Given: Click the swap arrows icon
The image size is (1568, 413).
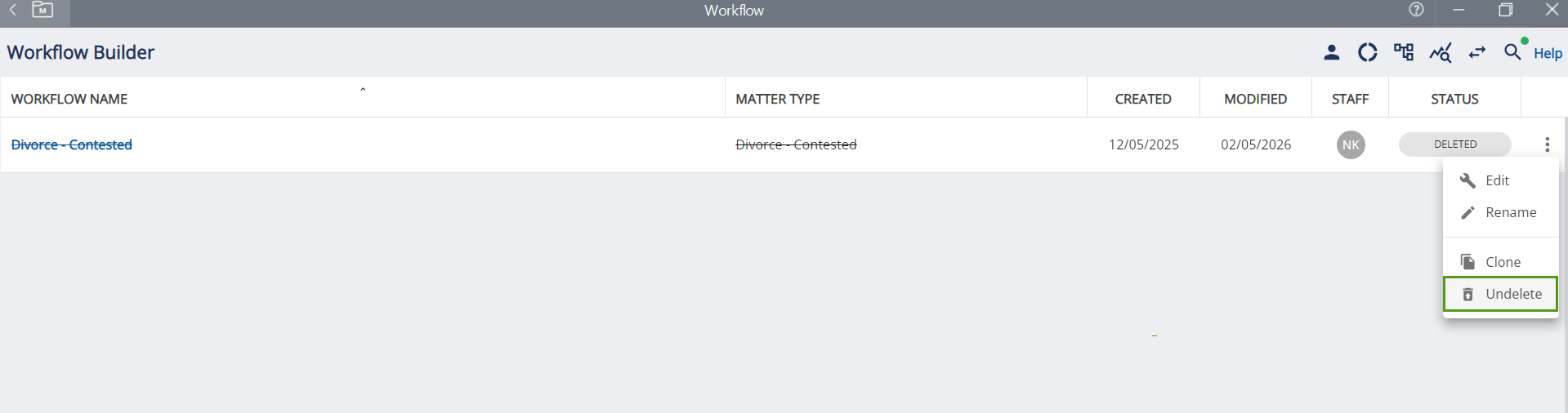Looking at the screenshot, I should click(1476, 53).
